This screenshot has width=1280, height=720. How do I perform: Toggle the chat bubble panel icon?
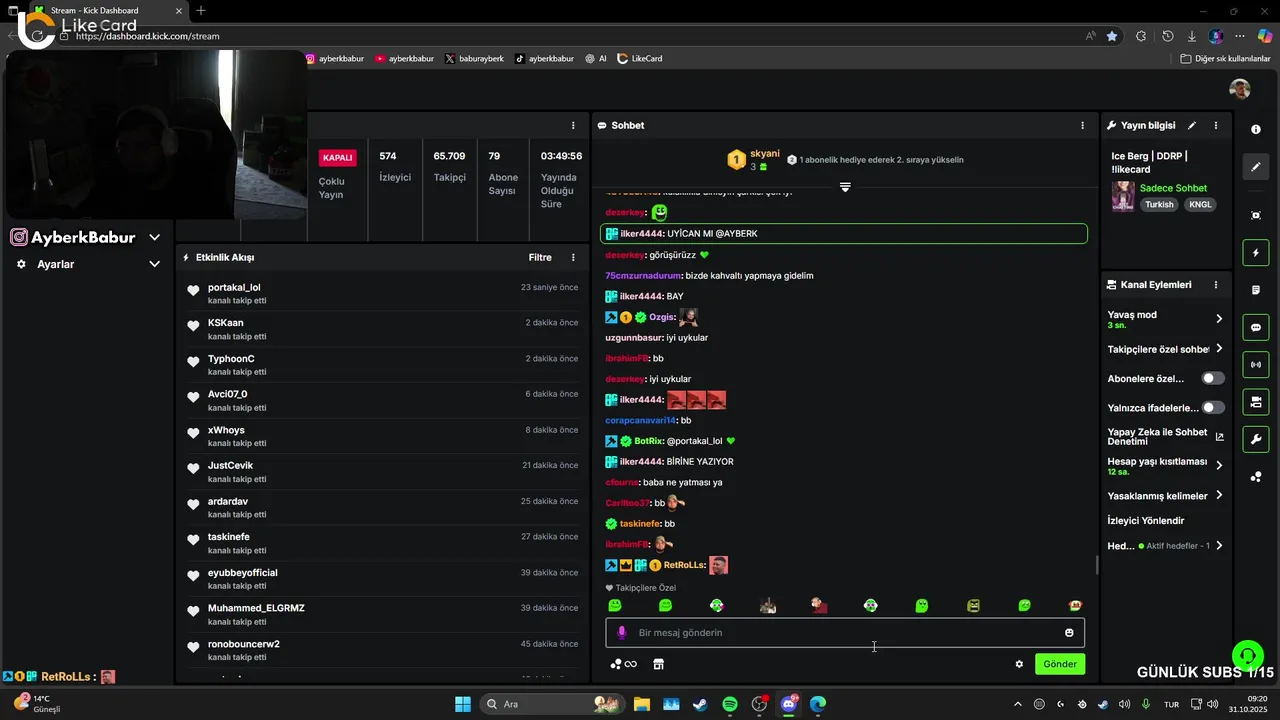(x=1256, y=327)
